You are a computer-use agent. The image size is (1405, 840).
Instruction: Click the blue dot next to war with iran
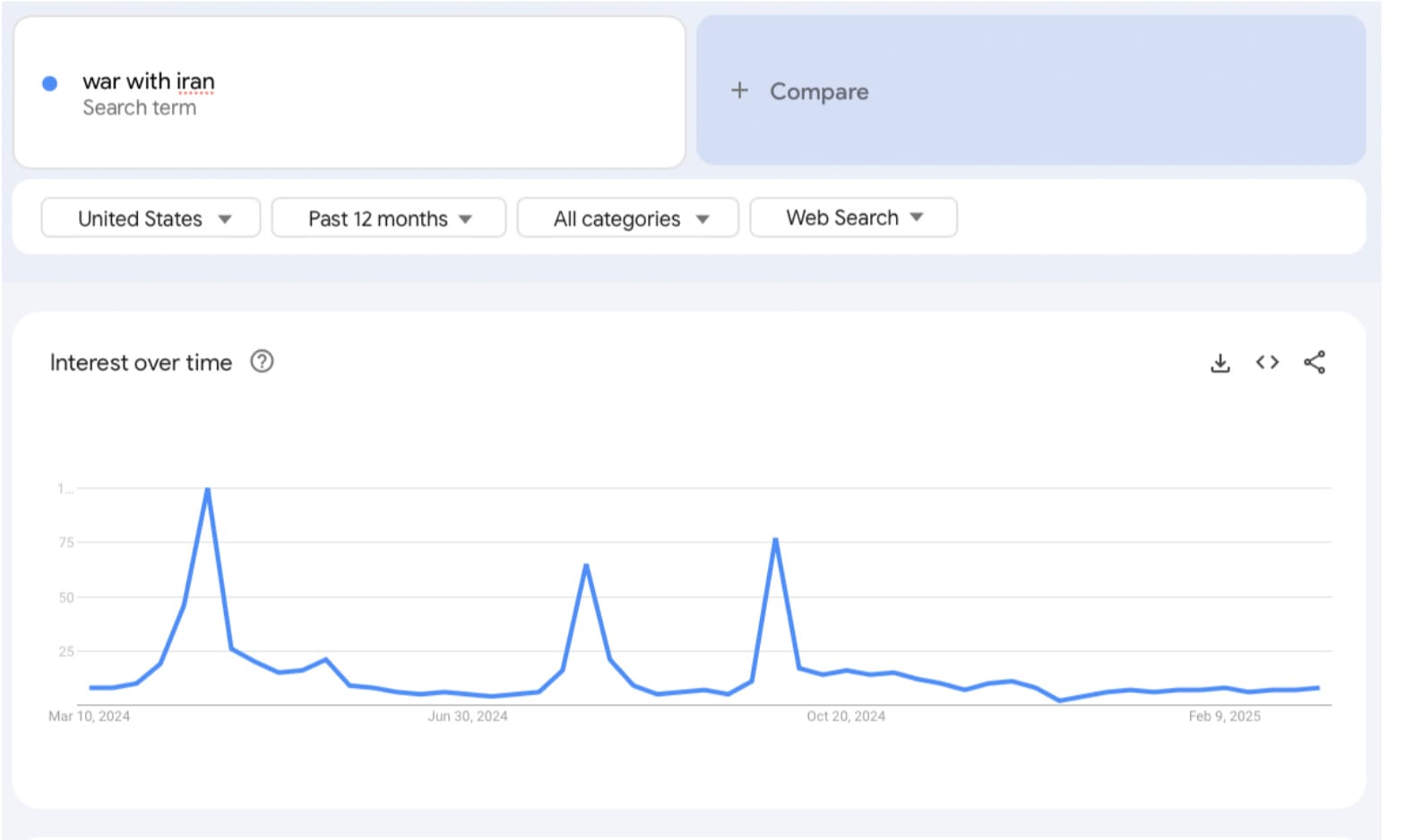(50, 83)
